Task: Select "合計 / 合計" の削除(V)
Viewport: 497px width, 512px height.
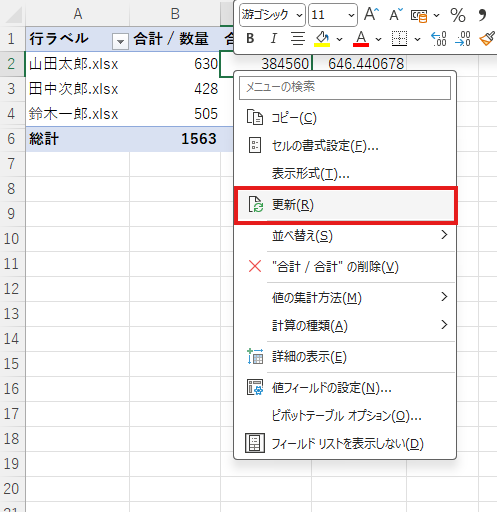Action: pyautogui.click(x=345, y=267)
